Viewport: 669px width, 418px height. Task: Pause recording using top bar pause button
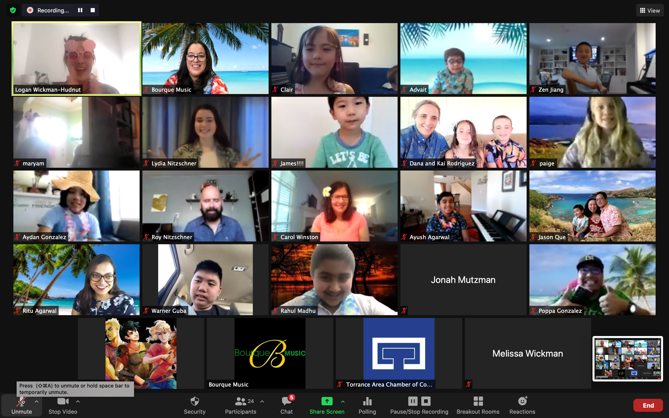point(80,10)
